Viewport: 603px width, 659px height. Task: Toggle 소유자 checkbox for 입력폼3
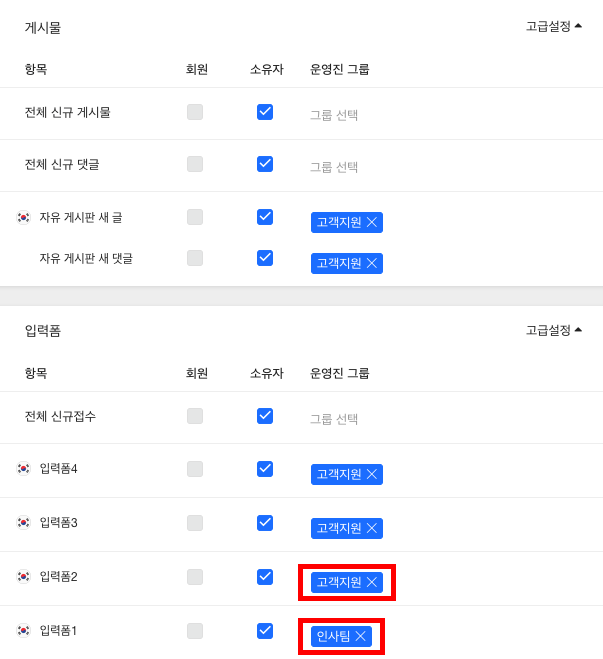click(265, 522)
